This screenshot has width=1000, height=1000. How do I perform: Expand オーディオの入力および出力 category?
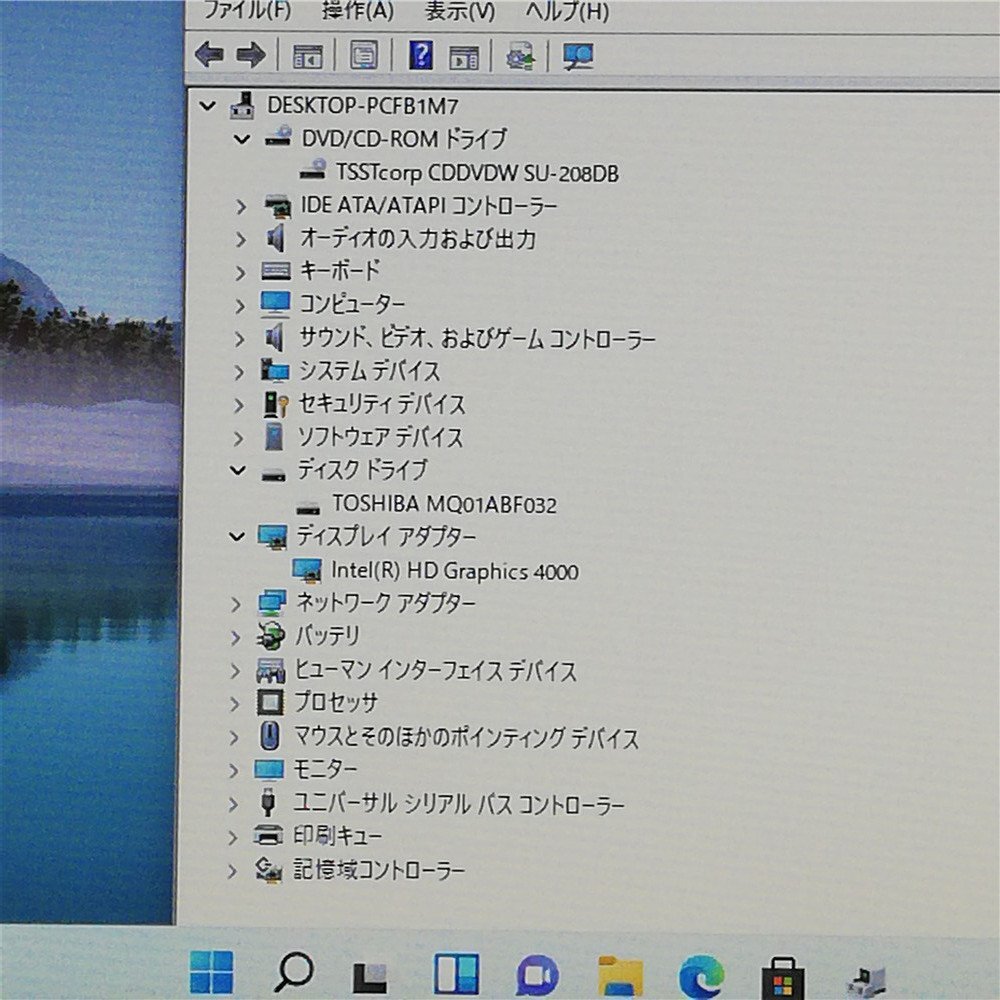(x=240, y=239)
